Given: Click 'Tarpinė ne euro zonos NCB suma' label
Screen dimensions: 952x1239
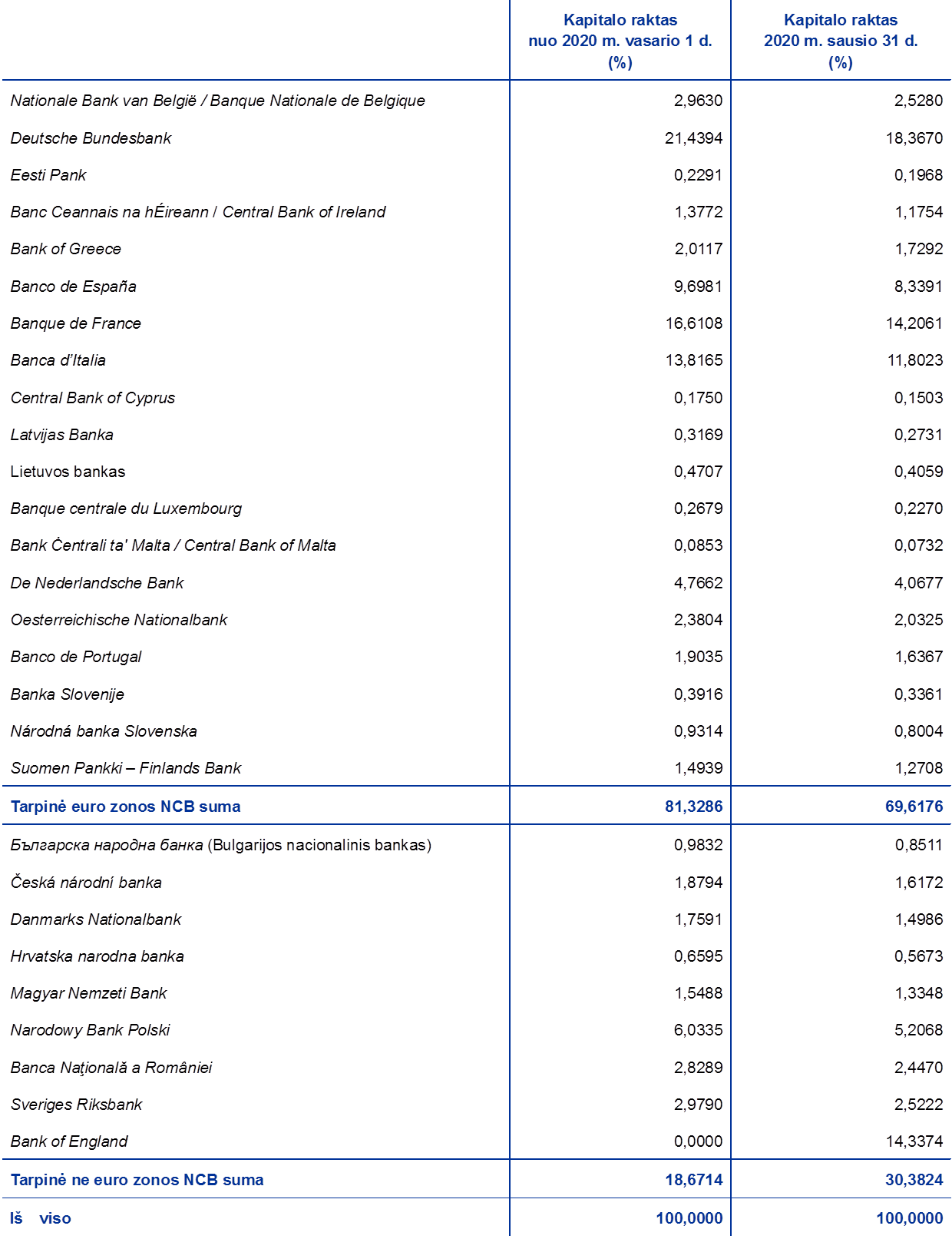Looking at the screenshot, I should pyautogui.click(x=137, y=1179).
